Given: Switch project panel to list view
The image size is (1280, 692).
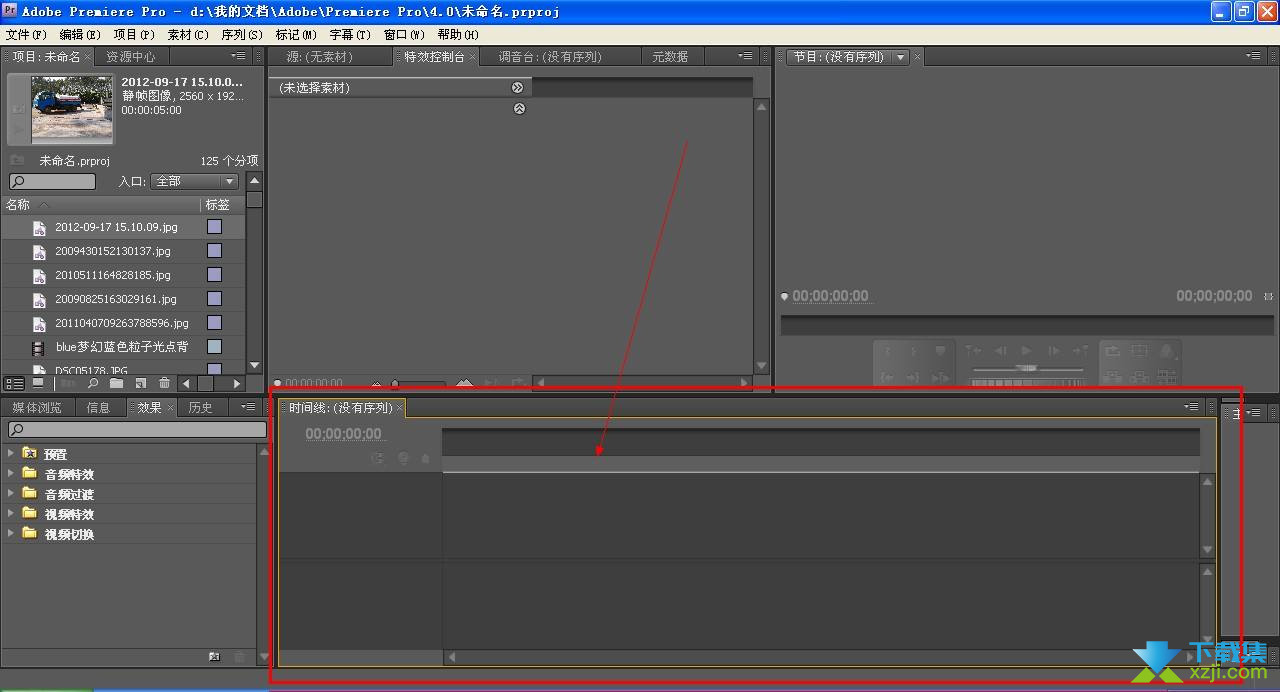Looking at the screenshot, I should 15,383.
